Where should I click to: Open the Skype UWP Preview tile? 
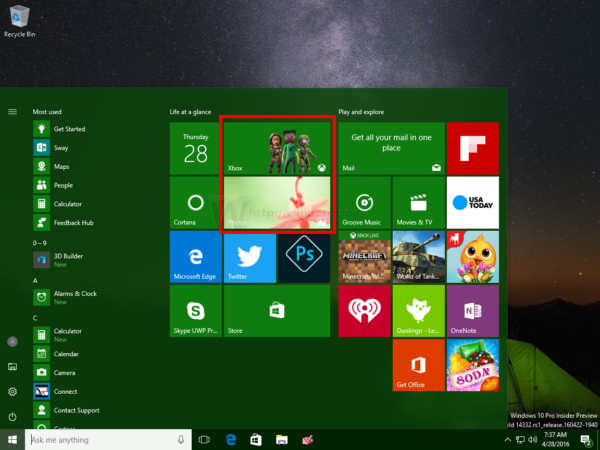pos(195,311)
